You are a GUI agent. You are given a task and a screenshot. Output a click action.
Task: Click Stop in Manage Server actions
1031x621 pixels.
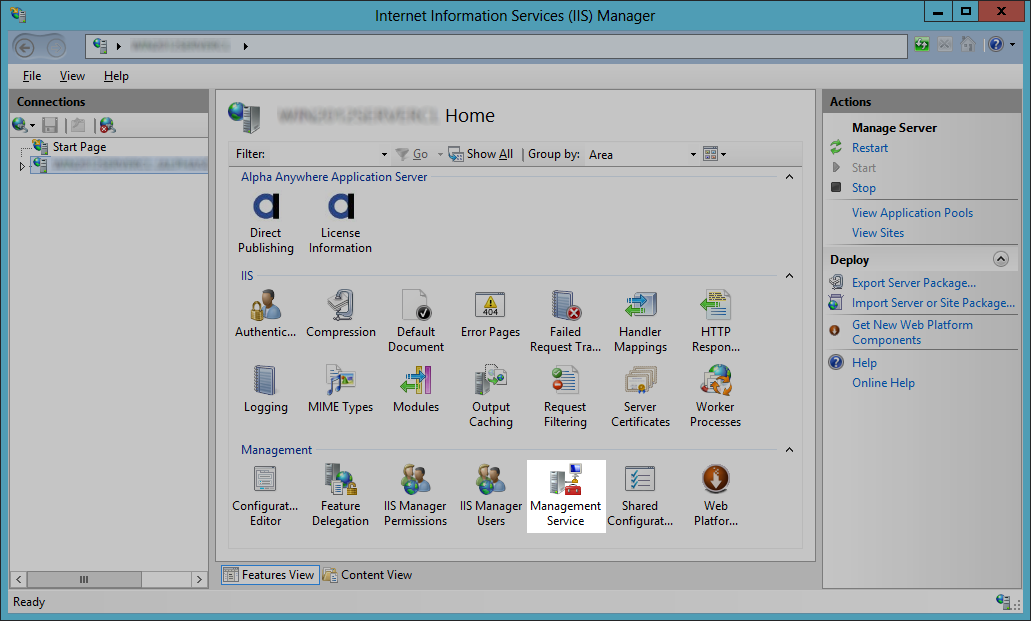coord(863,187)
